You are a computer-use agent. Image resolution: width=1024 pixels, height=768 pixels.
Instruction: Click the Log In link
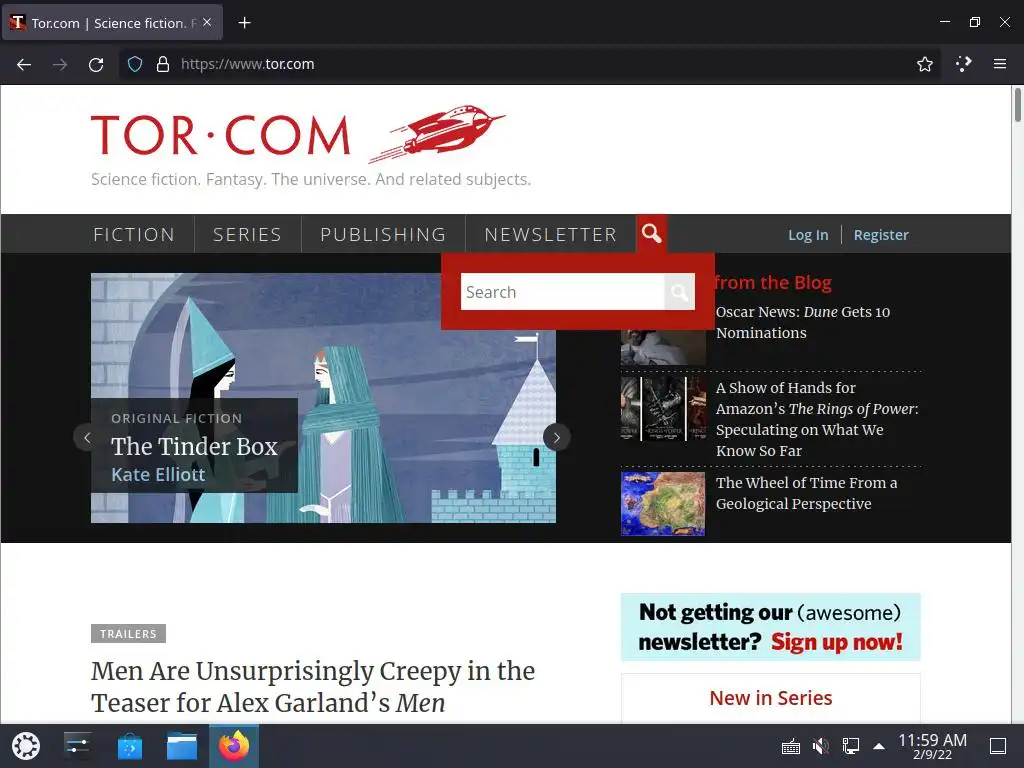click(x=808, y=235)
